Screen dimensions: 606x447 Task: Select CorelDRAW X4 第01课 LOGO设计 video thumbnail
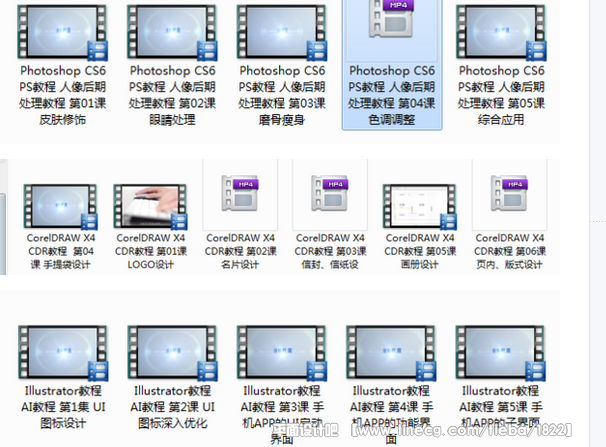pyautogui.click(x=150, y=206)
